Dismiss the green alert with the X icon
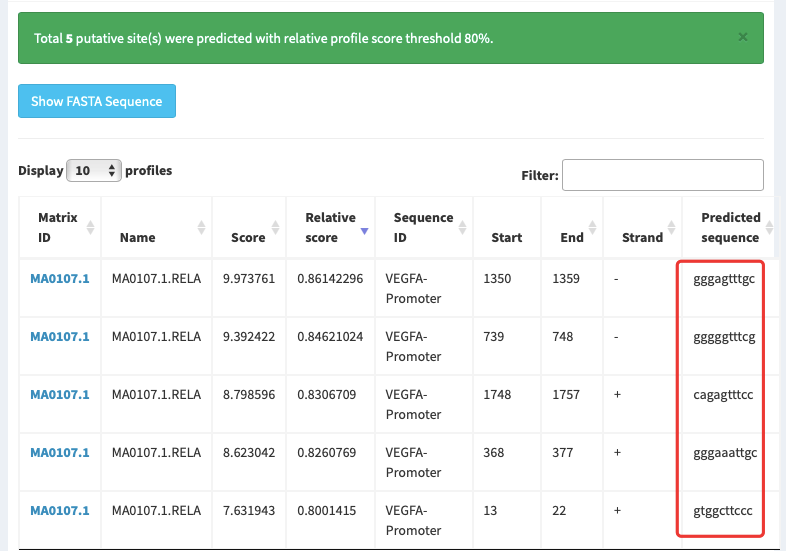 pos(743,37)
